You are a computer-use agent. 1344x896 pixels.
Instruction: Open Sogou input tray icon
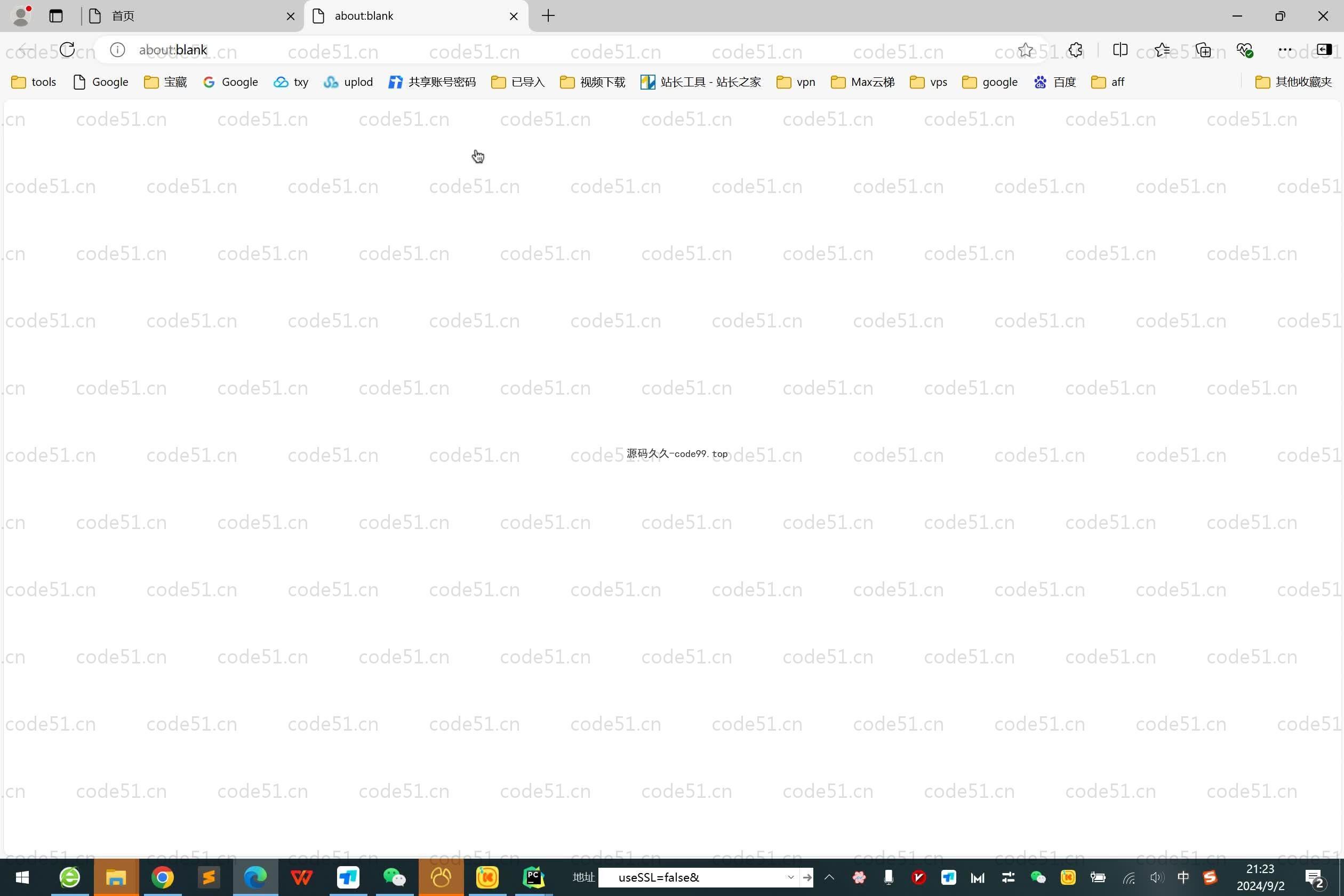1210,877
